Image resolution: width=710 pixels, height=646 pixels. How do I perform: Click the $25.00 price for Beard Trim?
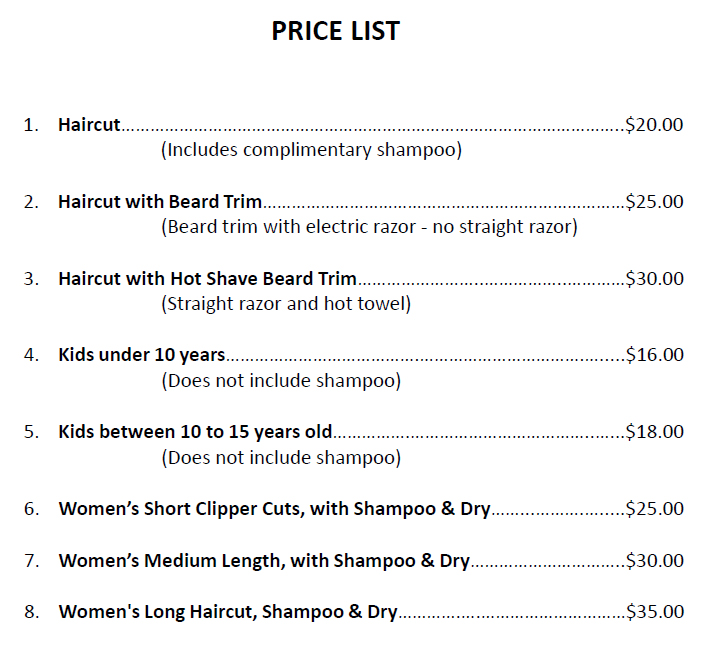(654, 201)
